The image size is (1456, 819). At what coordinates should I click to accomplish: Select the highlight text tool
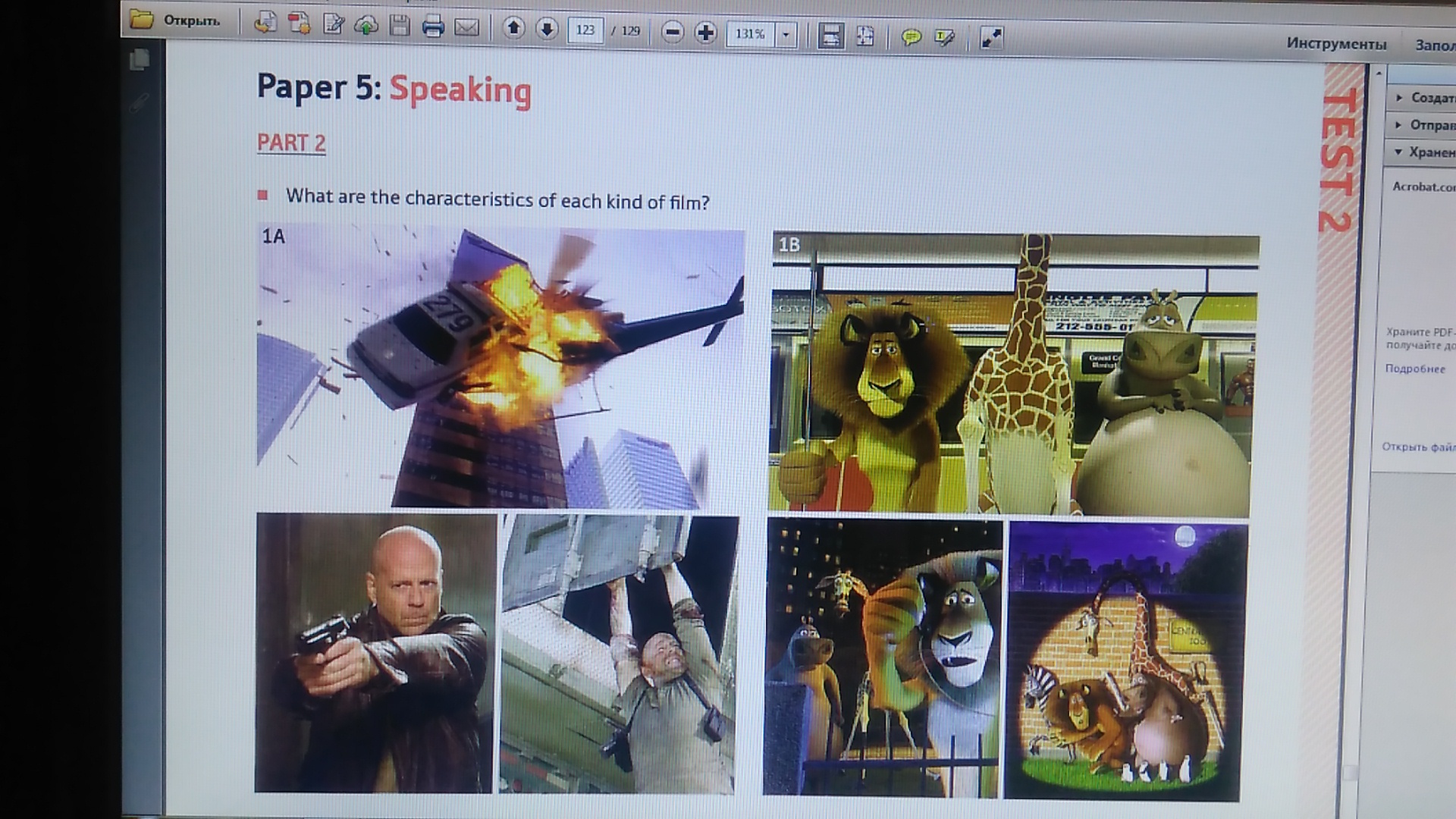(944, 37)
